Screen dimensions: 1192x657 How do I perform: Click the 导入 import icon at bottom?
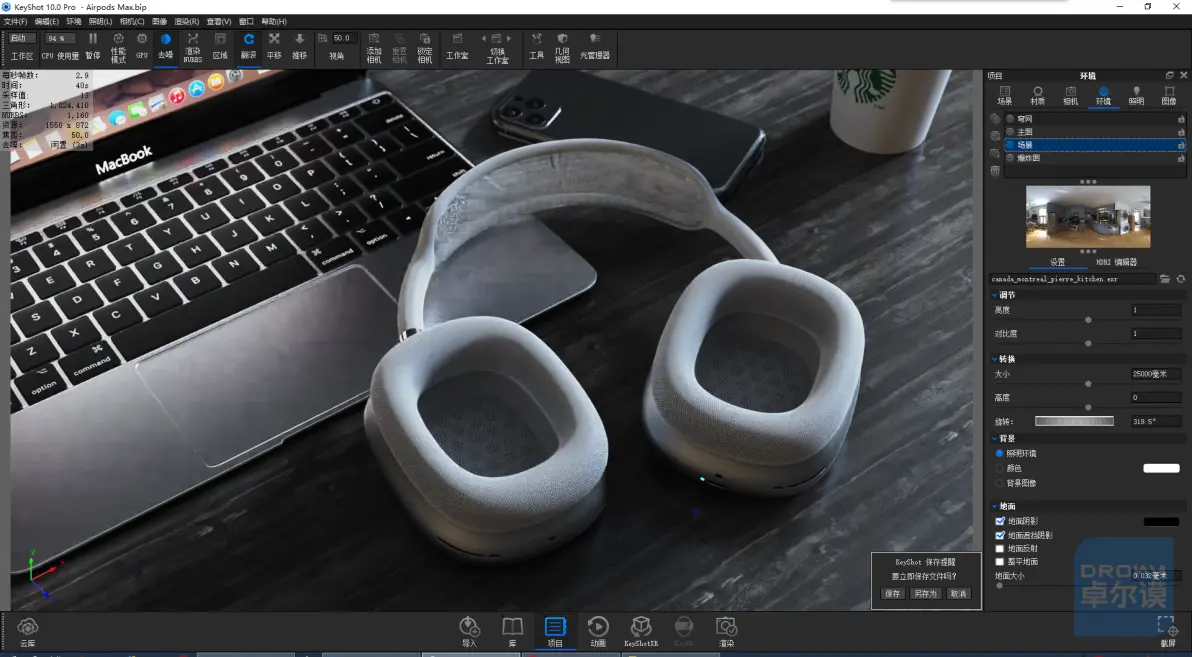point(469,631)
